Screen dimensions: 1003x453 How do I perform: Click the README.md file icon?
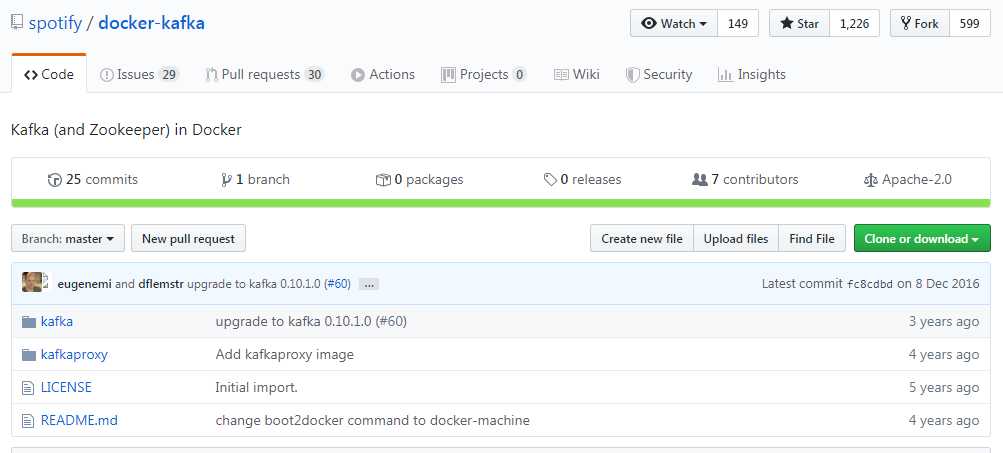pyautogui.click(x=28, y=421)
